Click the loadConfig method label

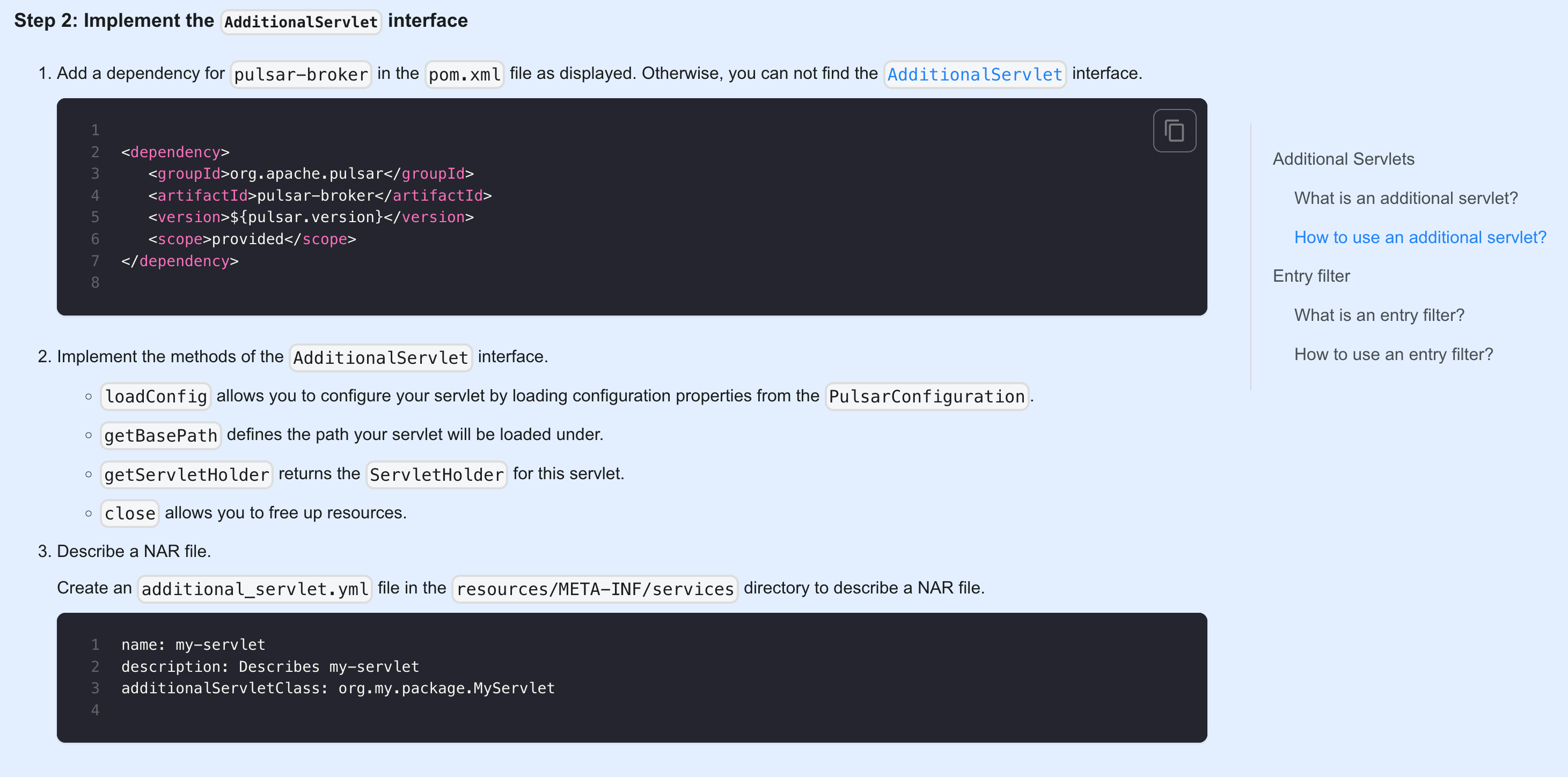(156, 397)
